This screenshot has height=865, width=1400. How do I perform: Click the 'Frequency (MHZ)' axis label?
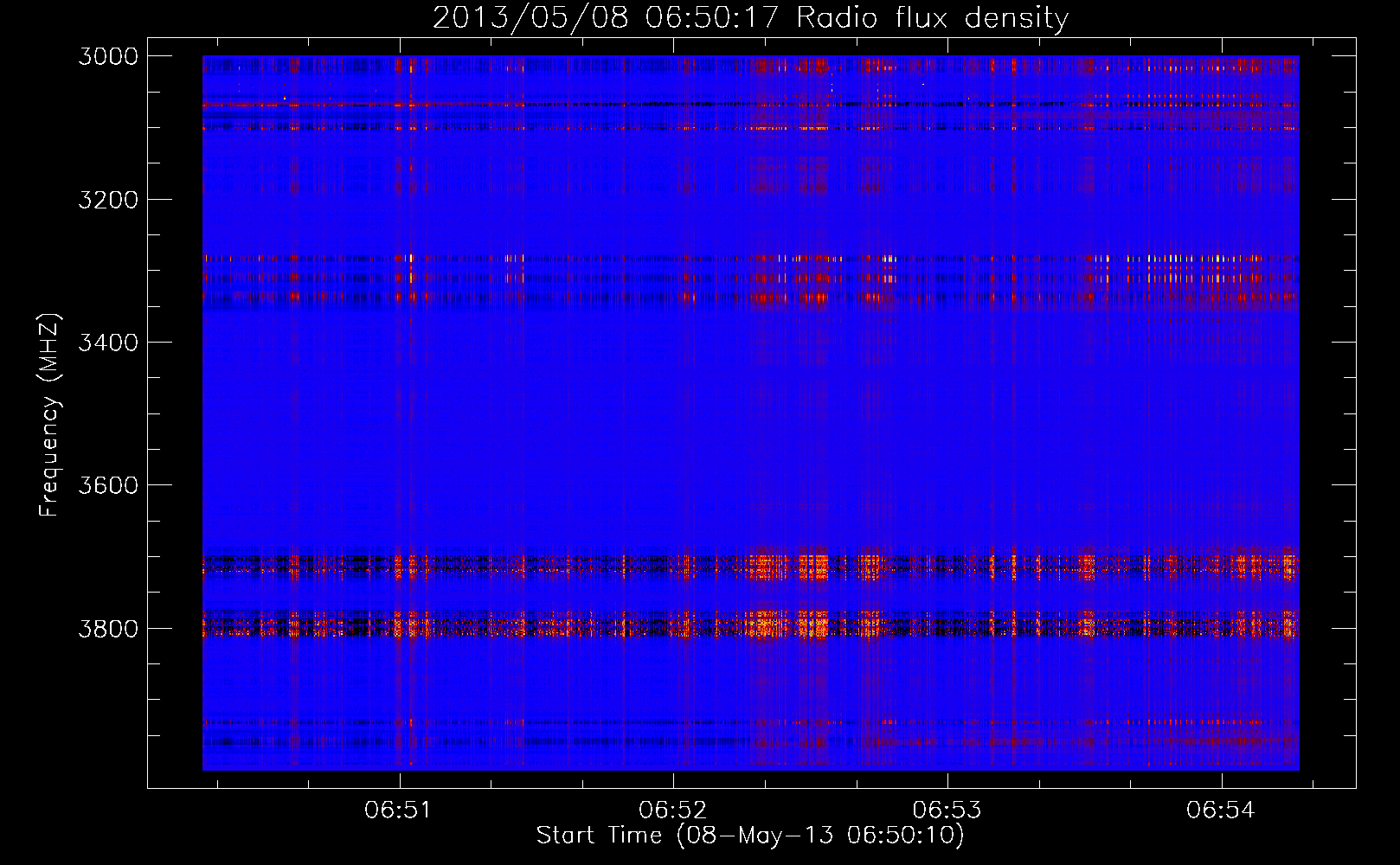pyautogui.click(x=48, y=415)
